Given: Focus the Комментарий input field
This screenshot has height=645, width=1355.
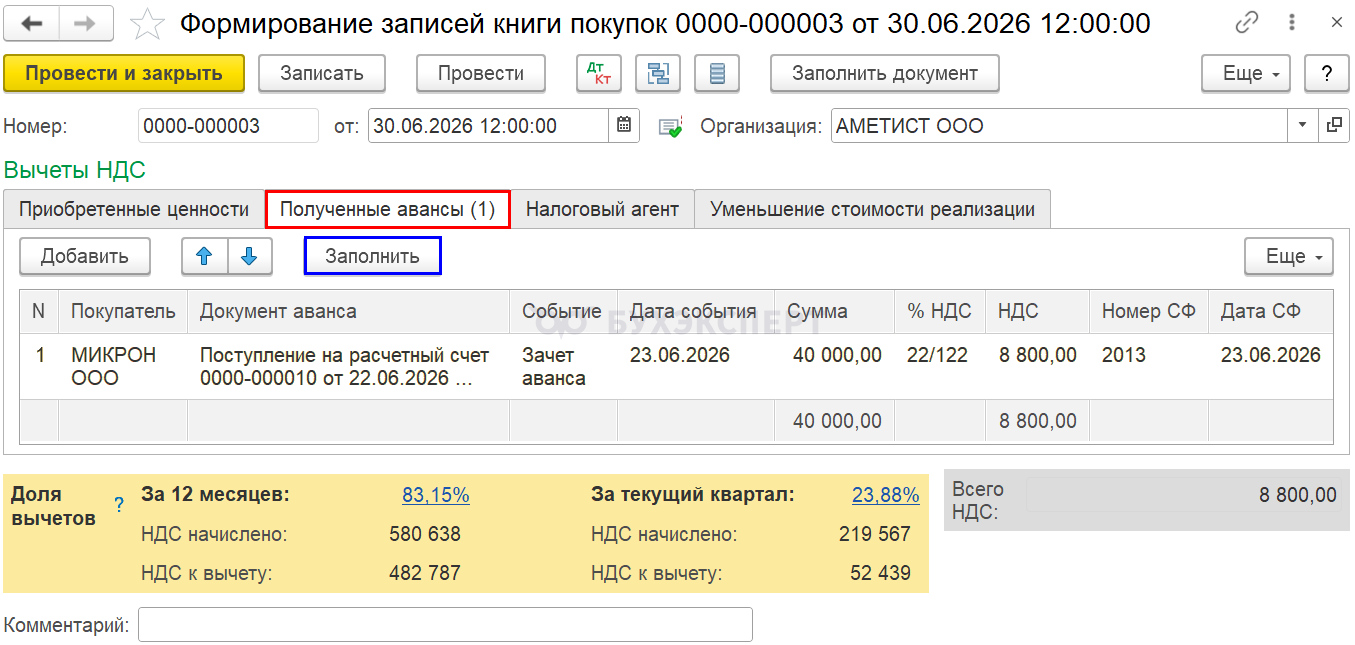Looking at the screenshot, I should click(445, 625).
